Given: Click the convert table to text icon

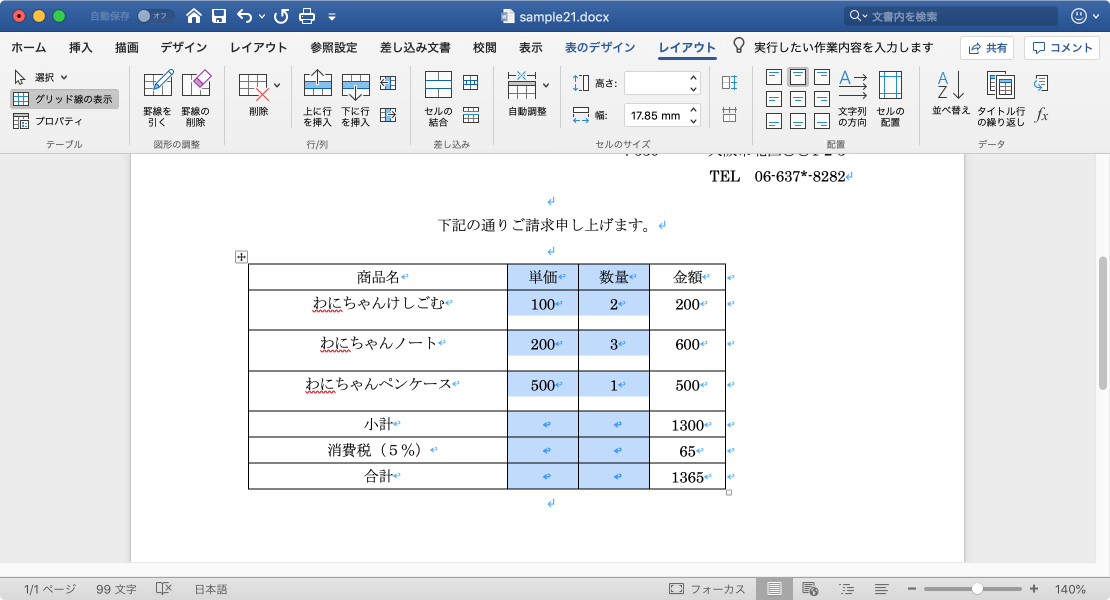Looking at the screenshot, I should [1041, 83].
